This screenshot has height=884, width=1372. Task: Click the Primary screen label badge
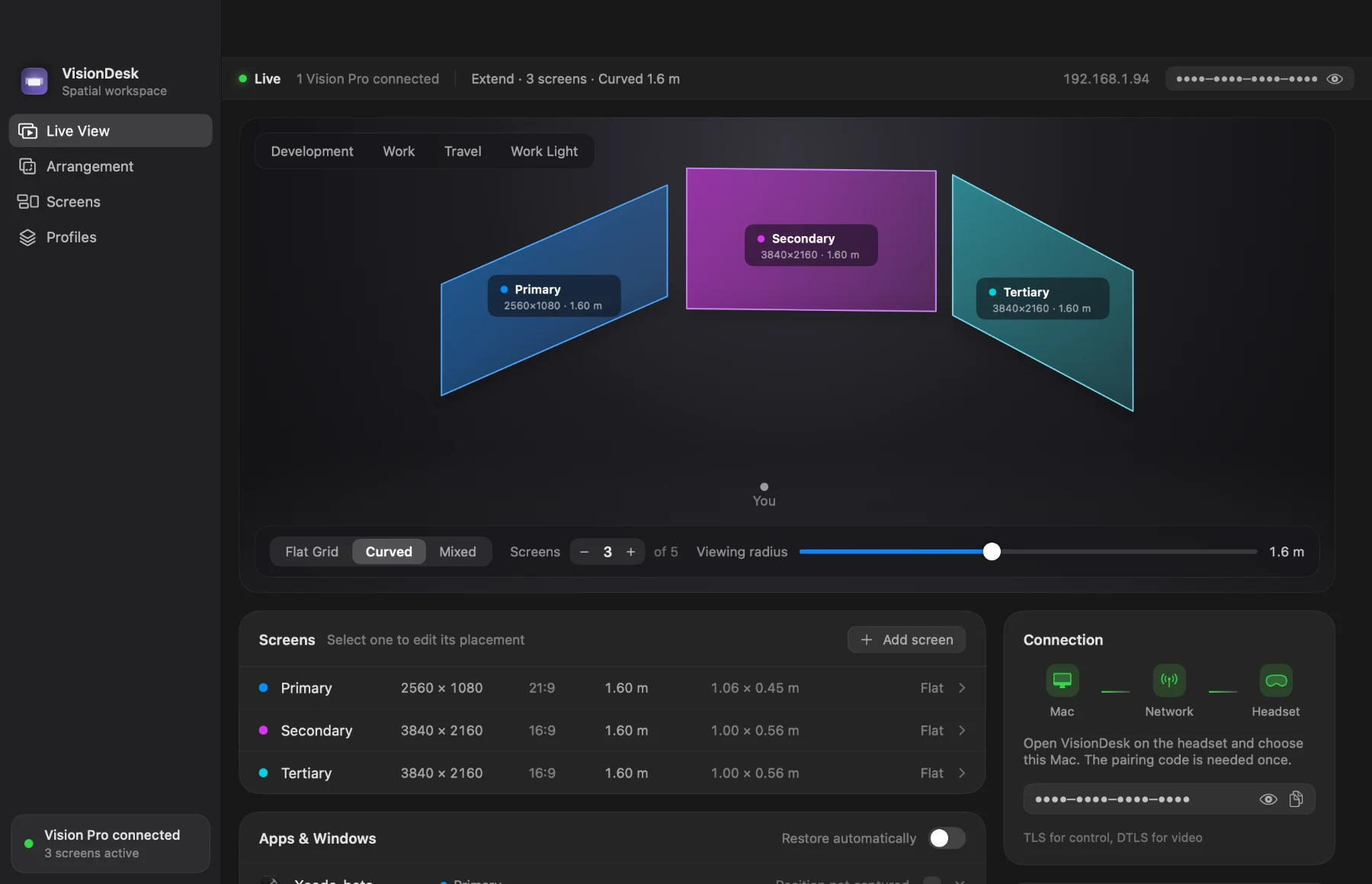click(554, 296)
